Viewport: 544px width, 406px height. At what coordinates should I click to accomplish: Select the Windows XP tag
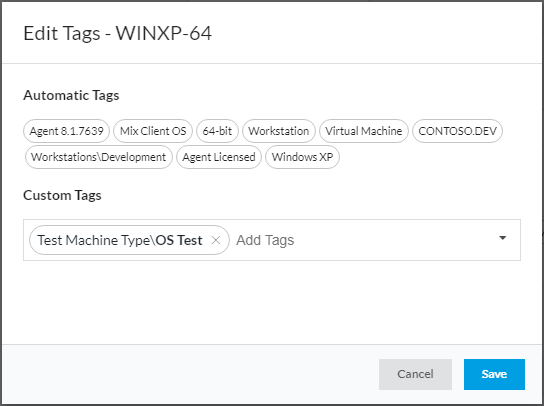tap(302, 157)
